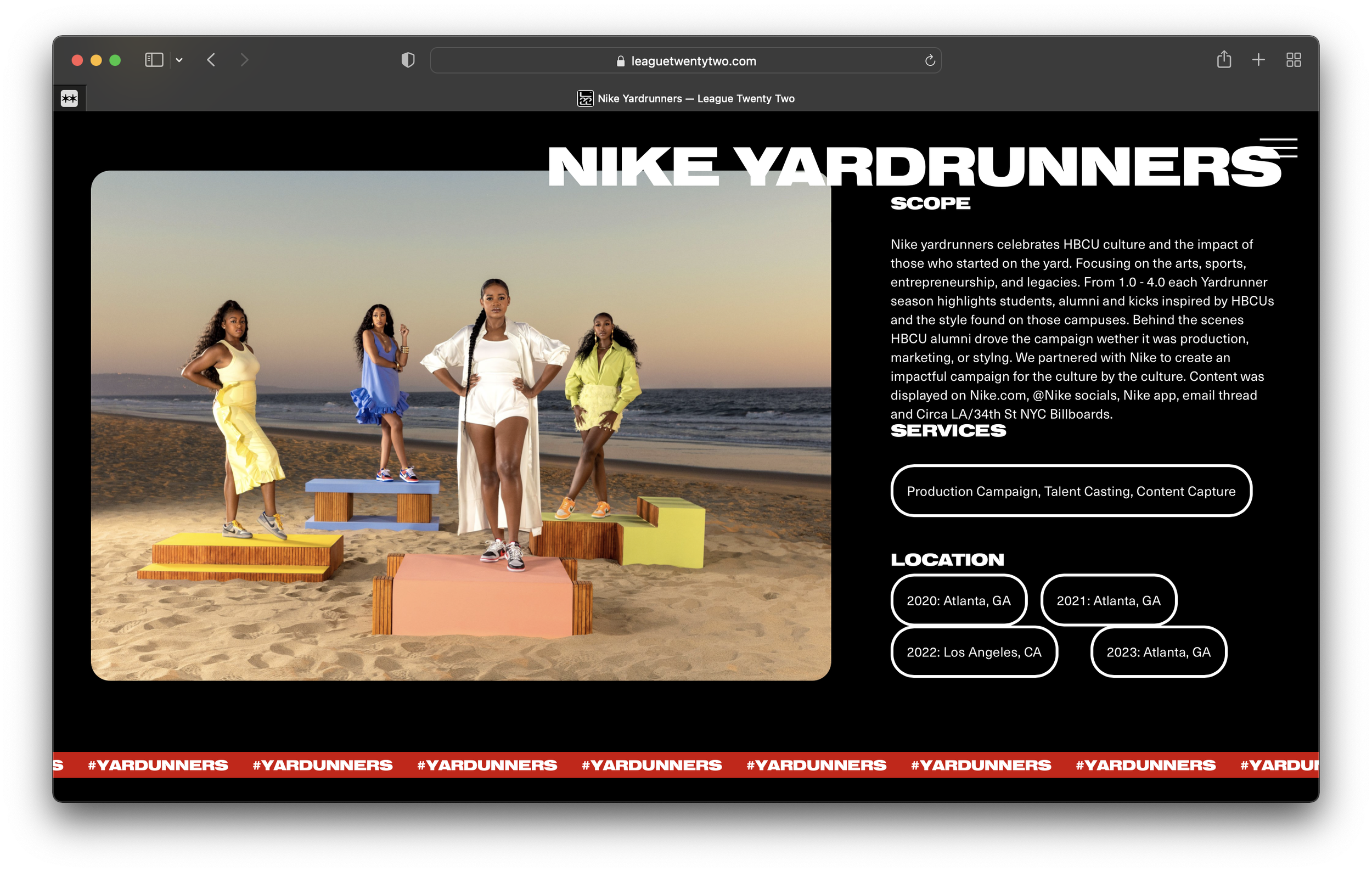Click the 2020: Atlanta, GA location
This screenshot has width=1372, height=872.
coord(958,600)
